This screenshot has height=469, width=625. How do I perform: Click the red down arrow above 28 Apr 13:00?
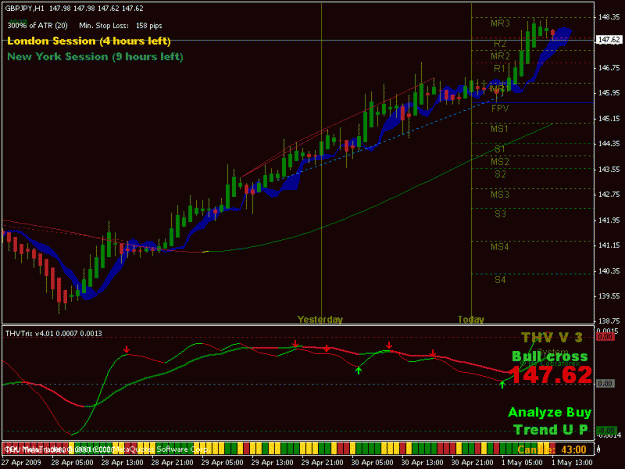click(126, 349)
